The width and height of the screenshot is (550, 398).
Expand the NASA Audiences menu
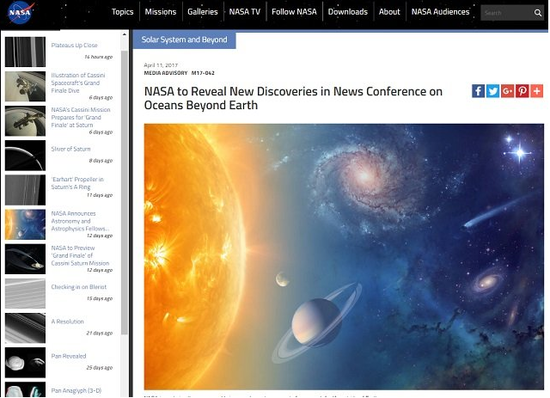(x=440, y=12)
